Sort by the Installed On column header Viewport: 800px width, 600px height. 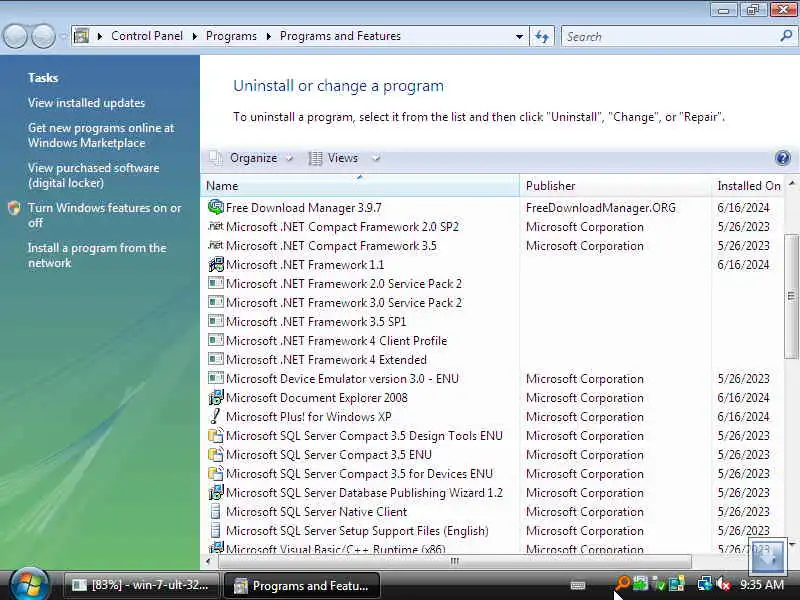[748, 186]
